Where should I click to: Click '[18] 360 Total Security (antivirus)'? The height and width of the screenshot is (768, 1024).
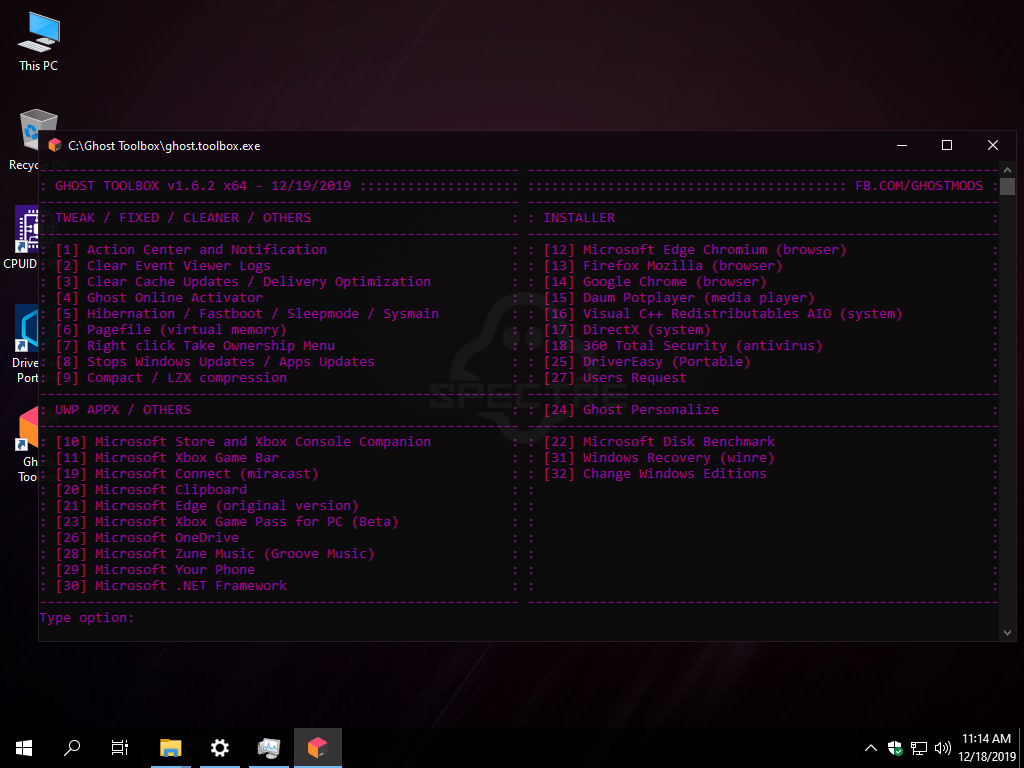click(x=684, y=345)
